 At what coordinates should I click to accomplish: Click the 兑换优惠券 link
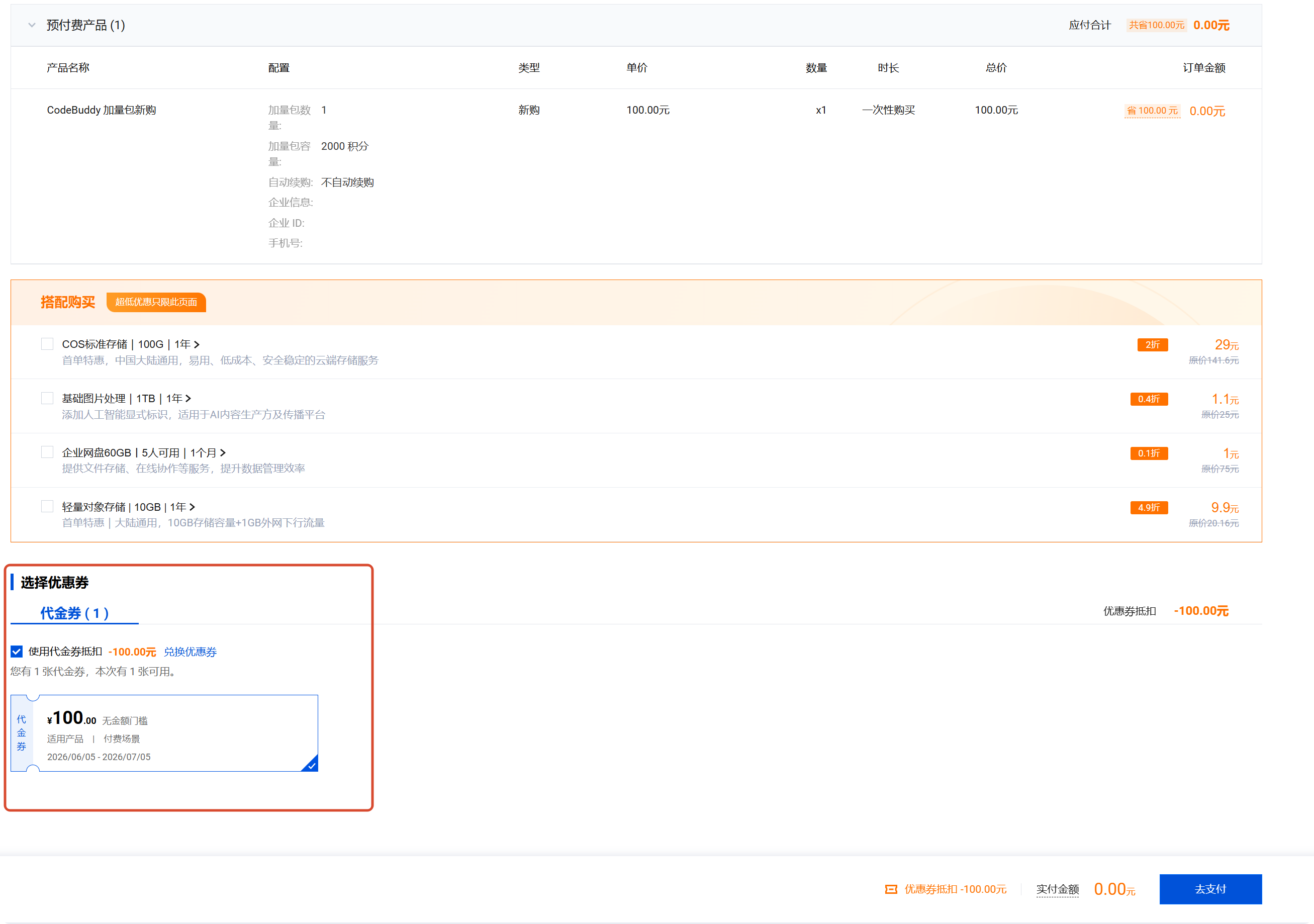point(190,652)
